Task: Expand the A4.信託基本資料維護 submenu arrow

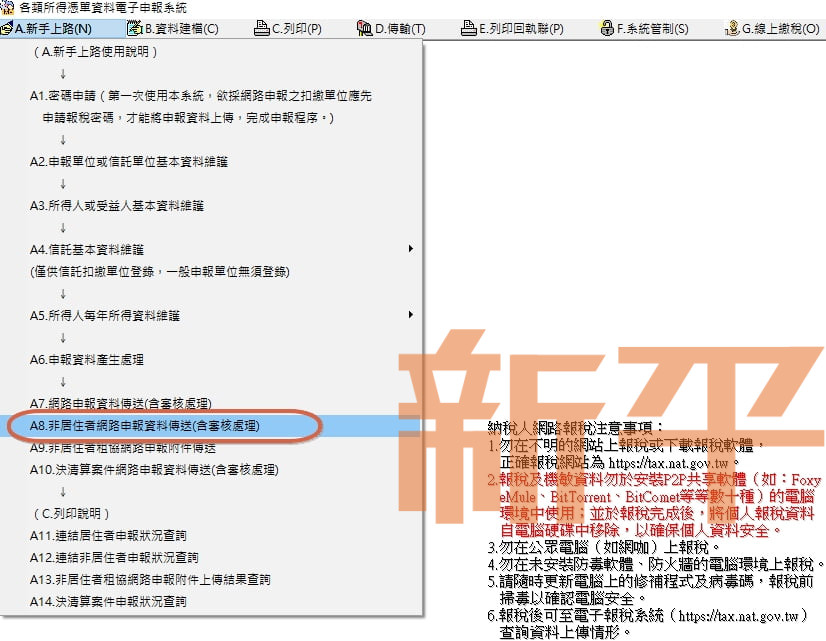Action: (x=411, y=249)
